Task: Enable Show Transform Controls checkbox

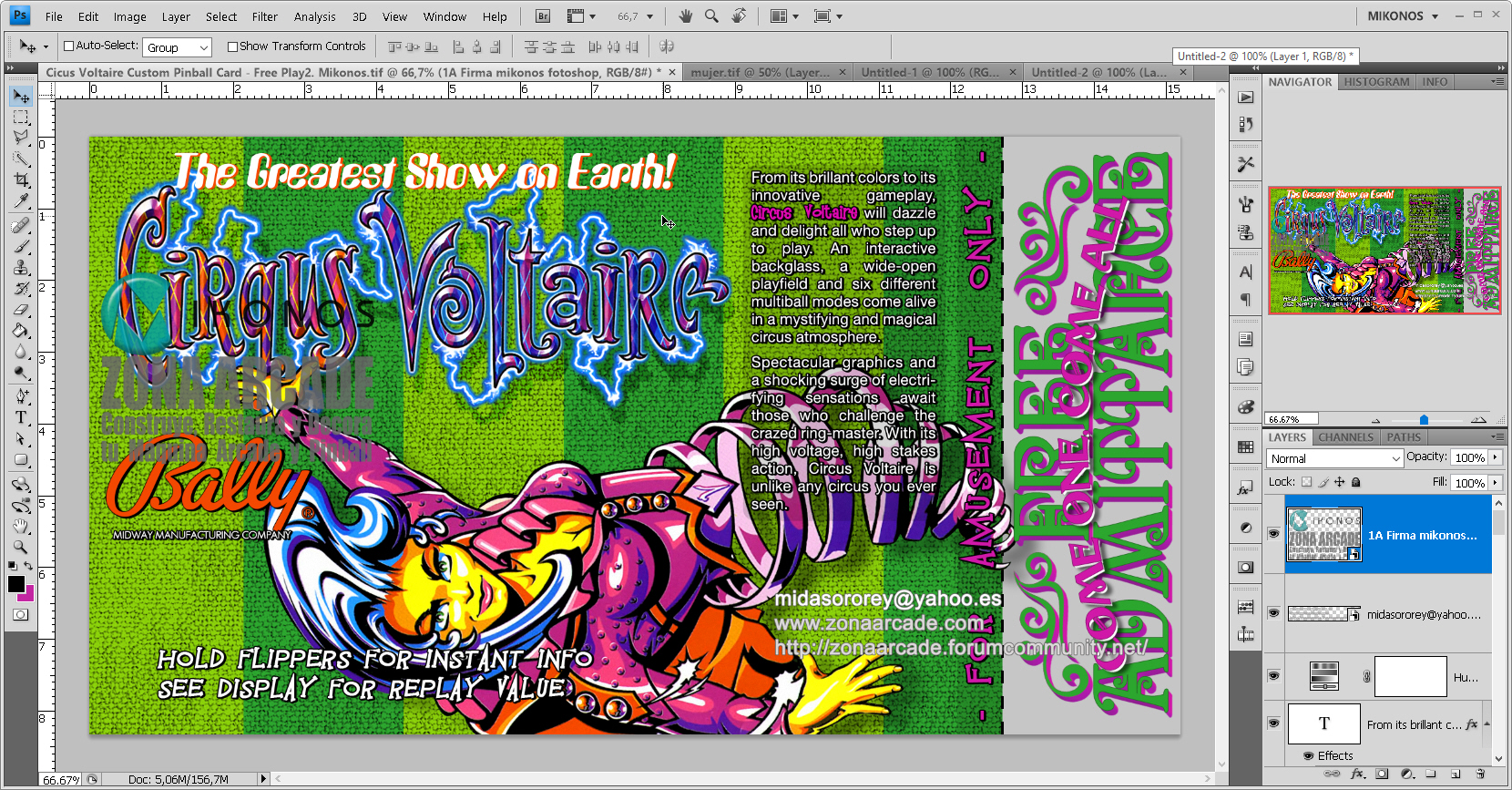Action: (x=232, y=46)
